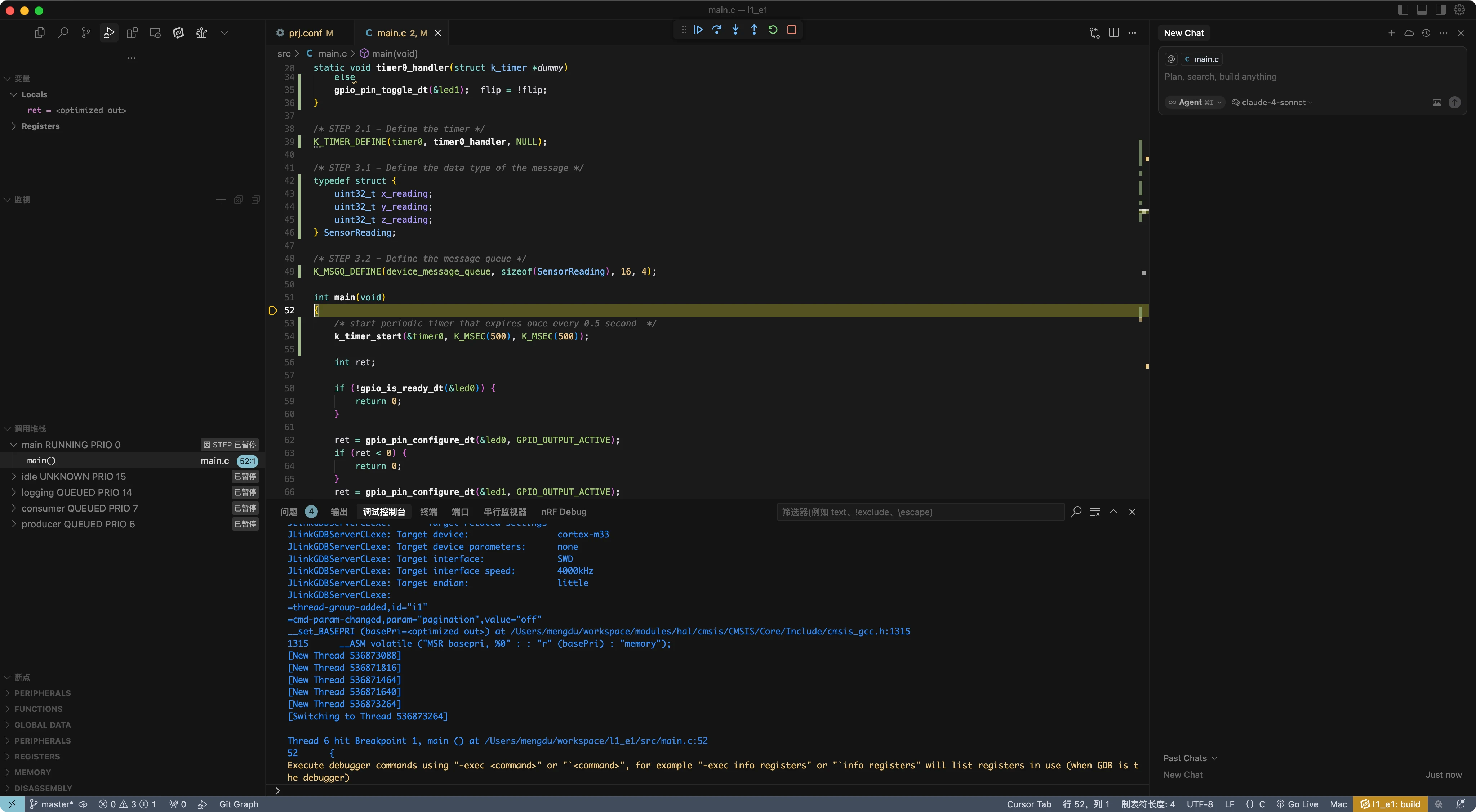Image resolution: width=1476 pixels, height=812 pixels.
Task: Click the Step Over debug icon
Action: click(717, 30)
